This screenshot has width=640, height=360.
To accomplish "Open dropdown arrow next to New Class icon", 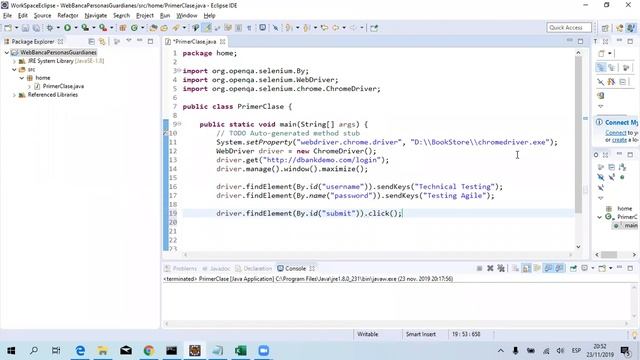I will tap(142, 28).
